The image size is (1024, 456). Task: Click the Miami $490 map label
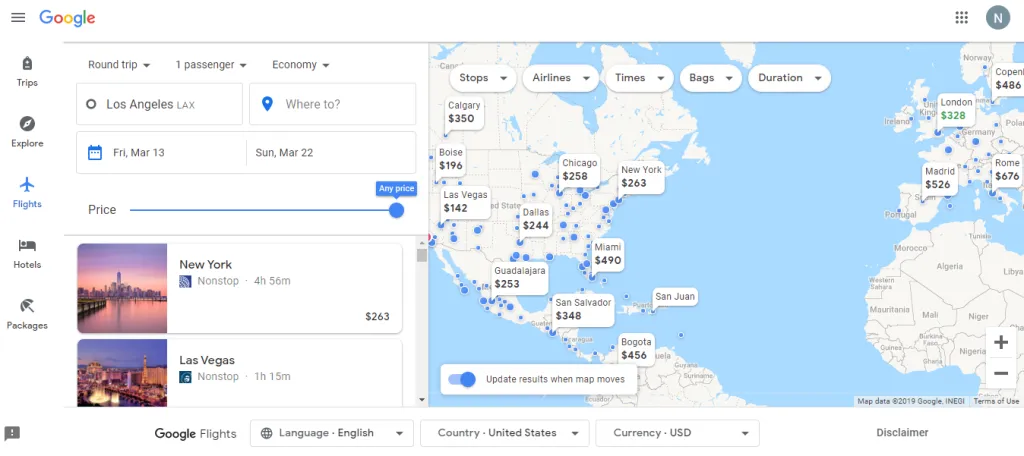(x=607, y=253)
